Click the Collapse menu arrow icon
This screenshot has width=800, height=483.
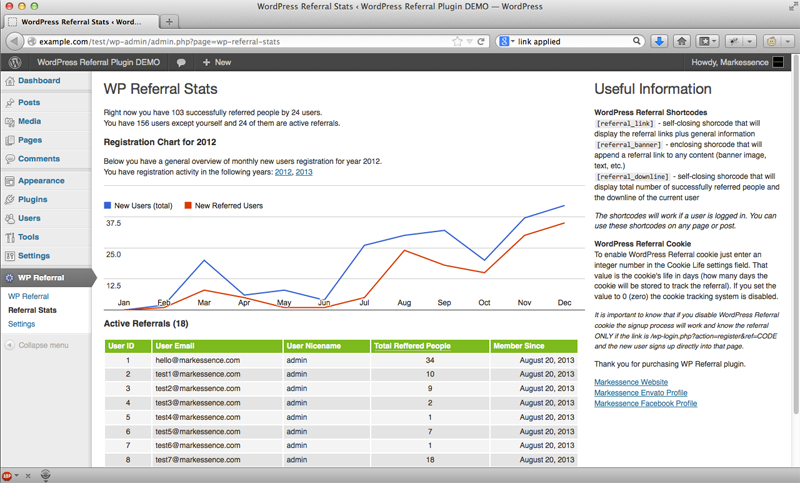[x=10, y=345]
